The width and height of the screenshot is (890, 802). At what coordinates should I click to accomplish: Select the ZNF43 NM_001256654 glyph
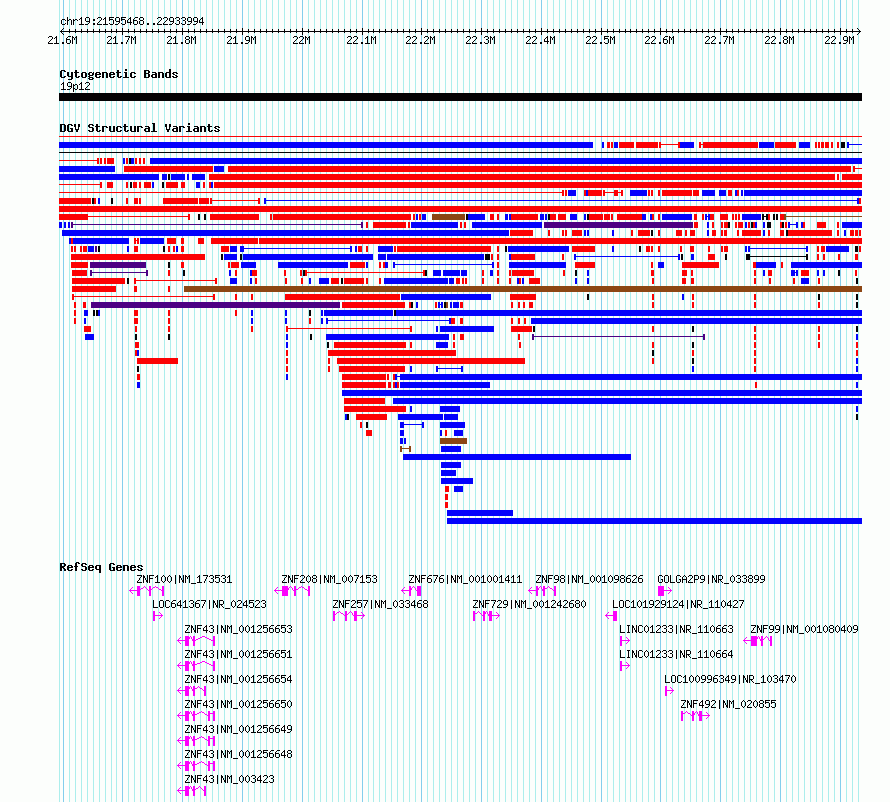tap(191, 691)
